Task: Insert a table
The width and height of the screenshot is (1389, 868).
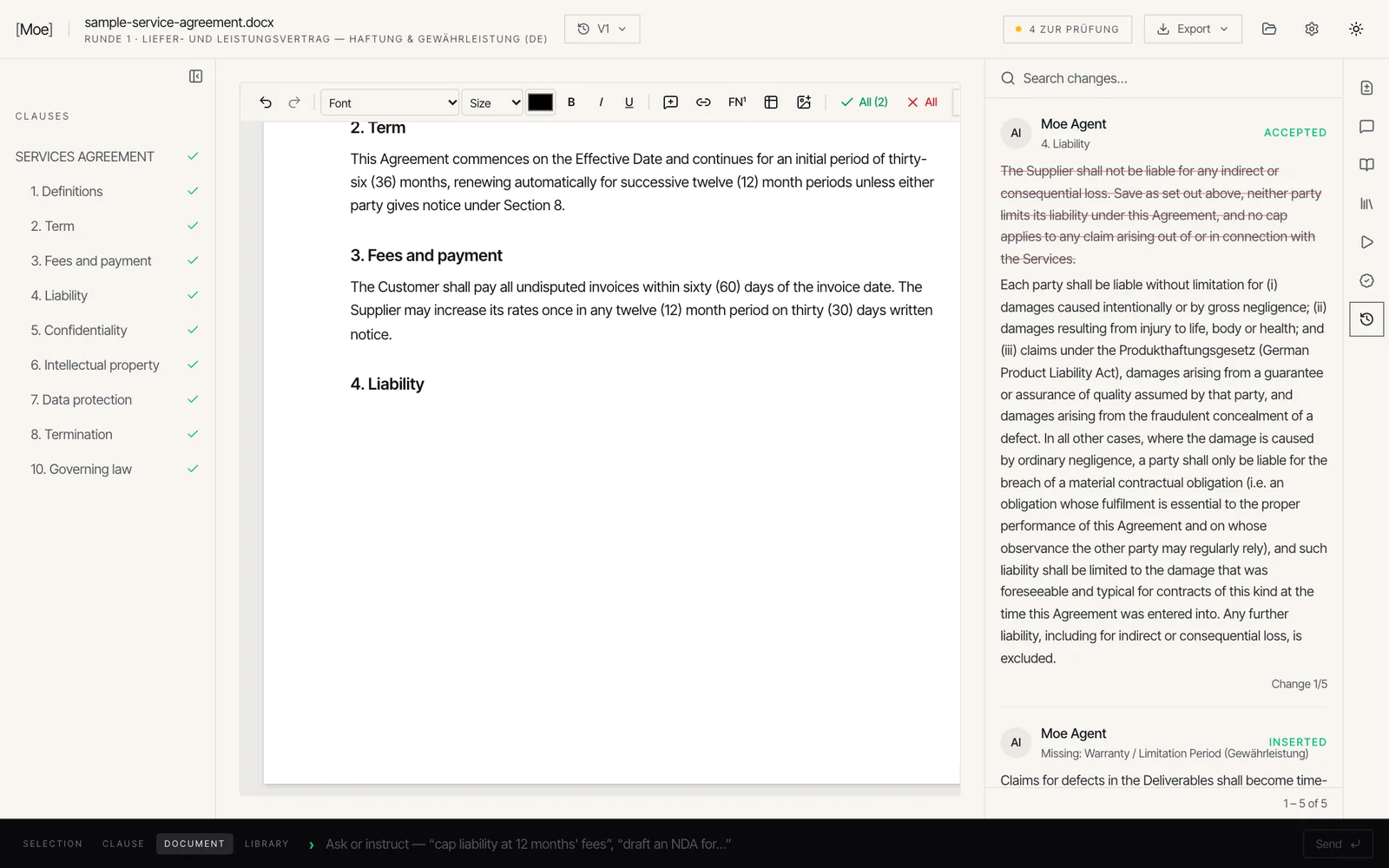Action: pyautogui.click(x=771, y=102)
